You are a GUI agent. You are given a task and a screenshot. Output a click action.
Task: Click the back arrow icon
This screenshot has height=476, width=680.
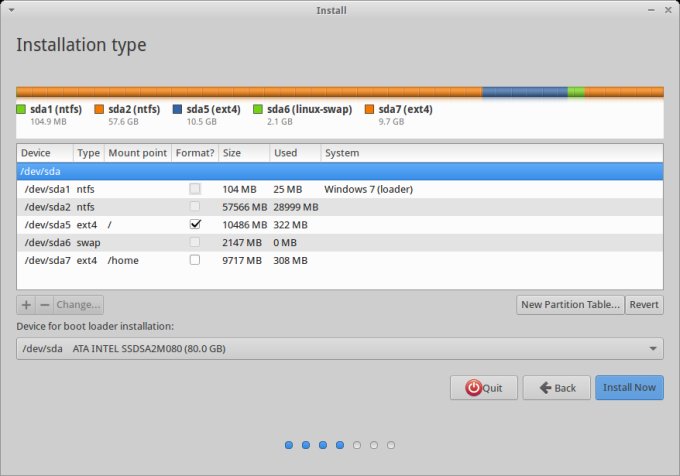point(543,388)
